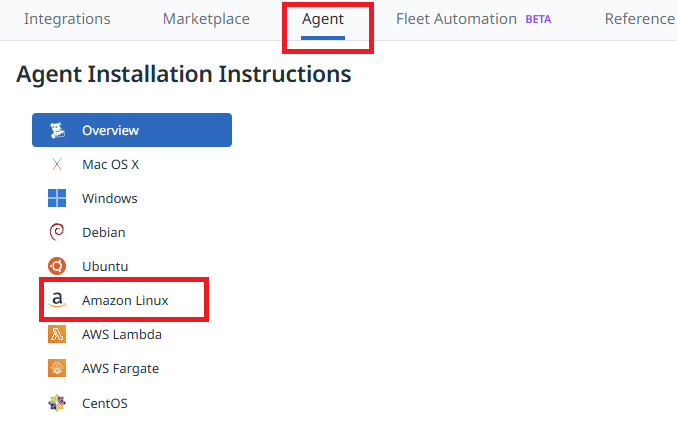677x425 pixels.
Task: Switch to the Marketplace tab
Action: point(206,19)
